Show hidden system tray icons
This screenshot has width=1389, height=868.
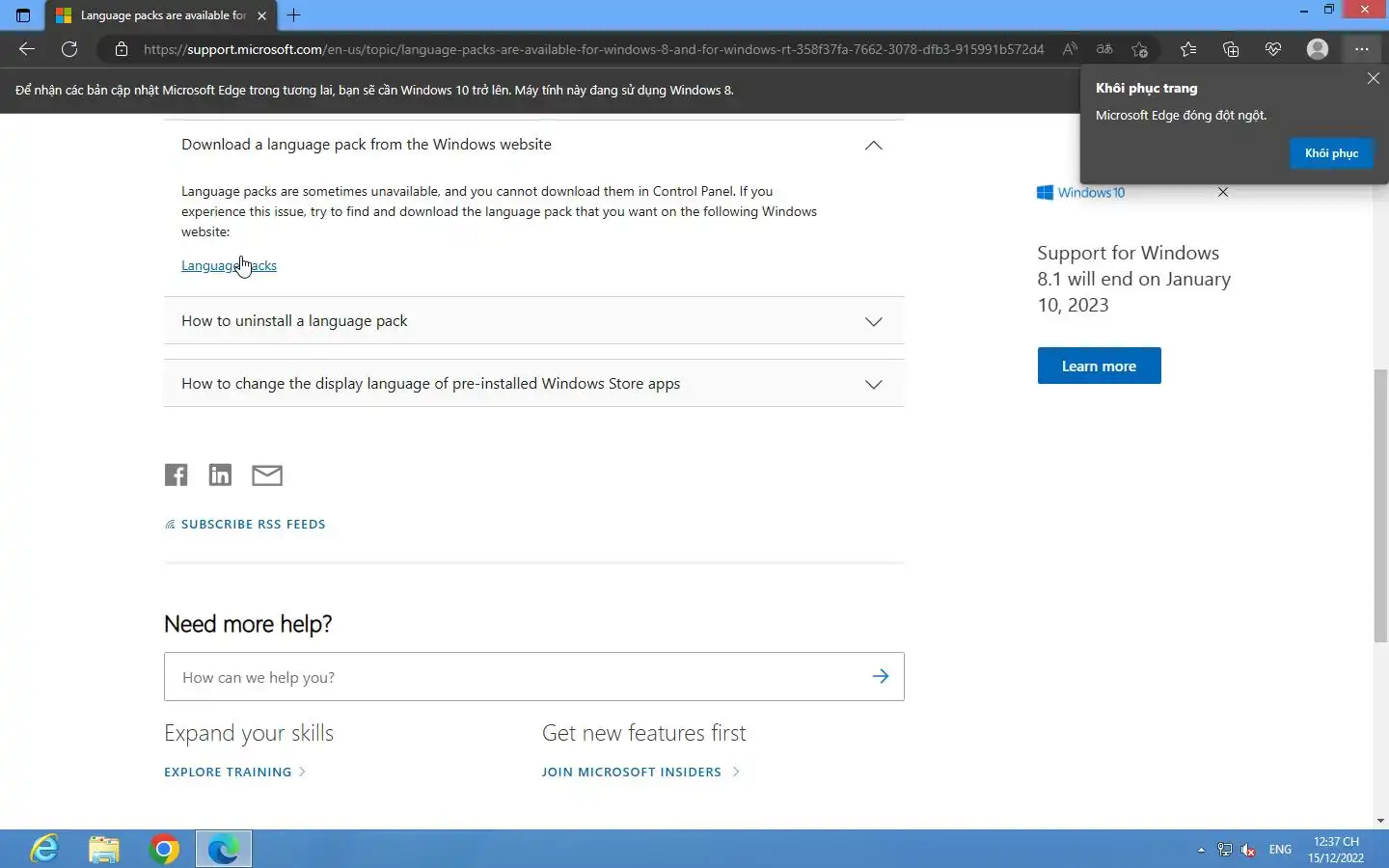tap(1201, 850)
